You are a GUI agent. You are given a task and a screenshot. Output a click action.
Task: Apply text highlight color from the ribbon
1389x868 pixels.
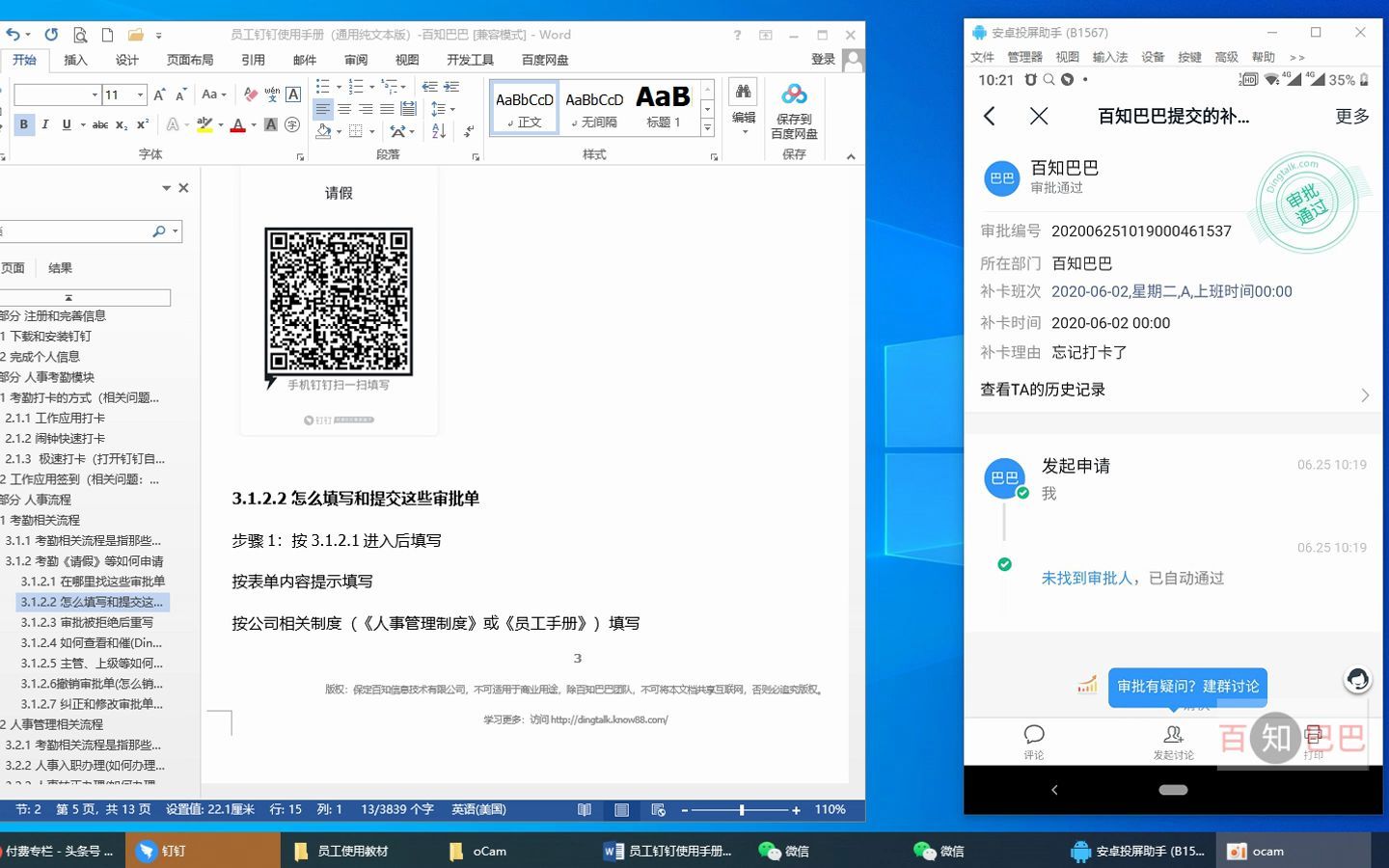tap(205, 125)
